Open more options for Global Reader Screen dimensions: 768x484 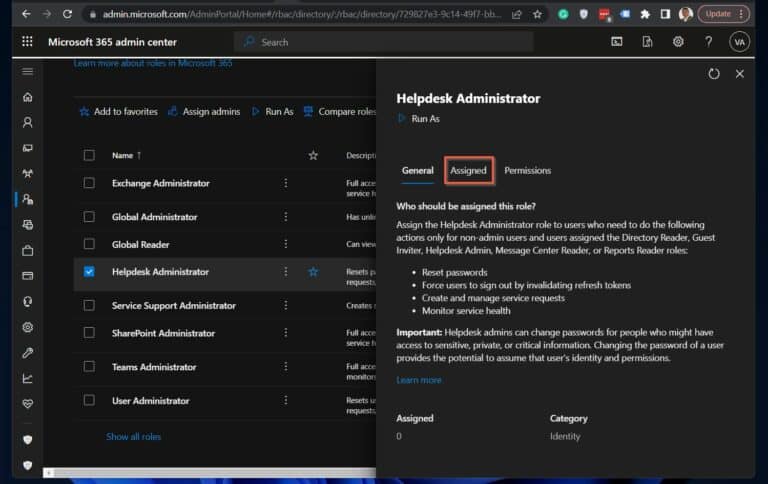pyautogui.click(x=286, y=244)
